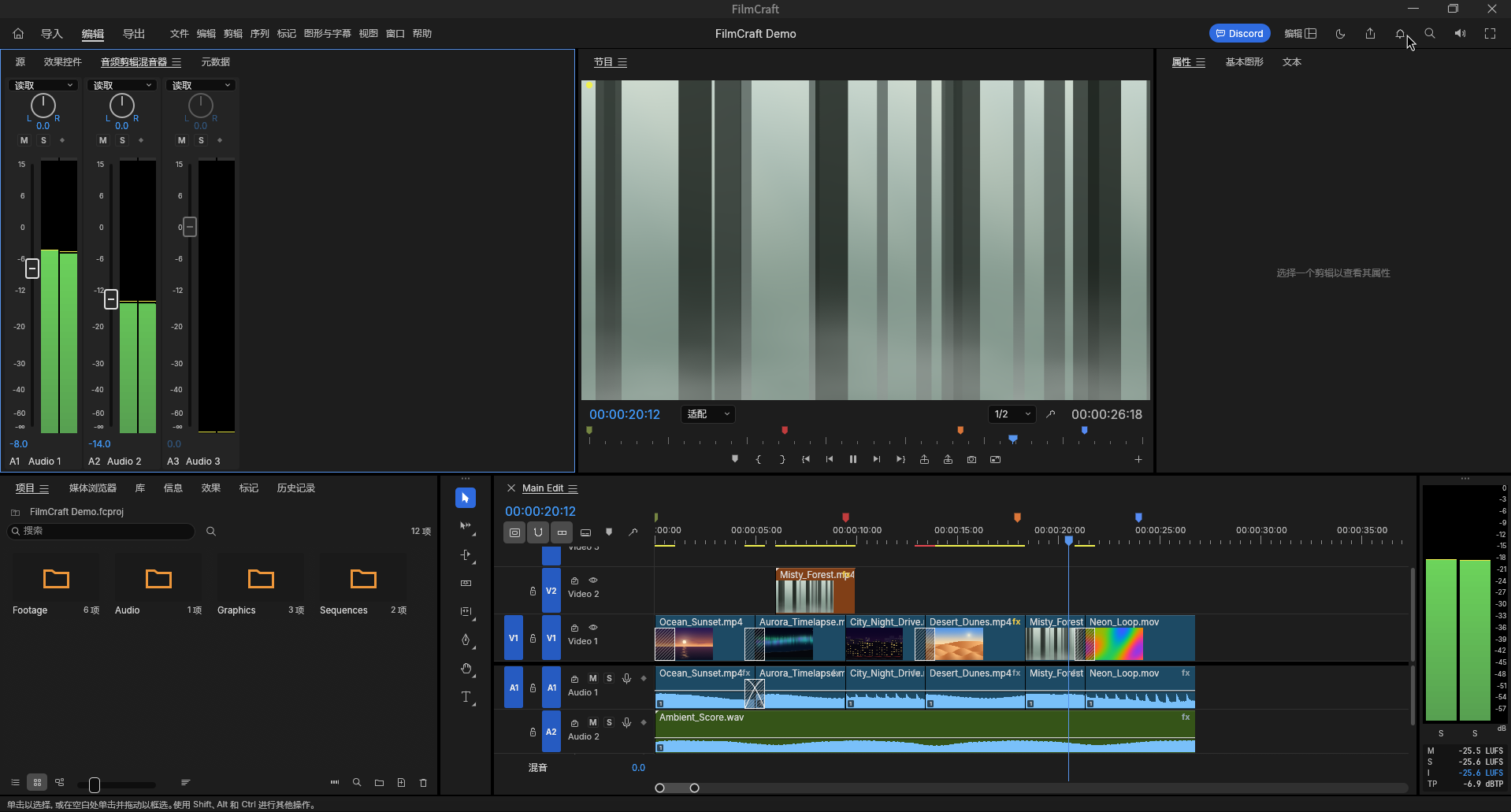Lock the Video 2 track
1511x812 pixels.
pos(533,591)
